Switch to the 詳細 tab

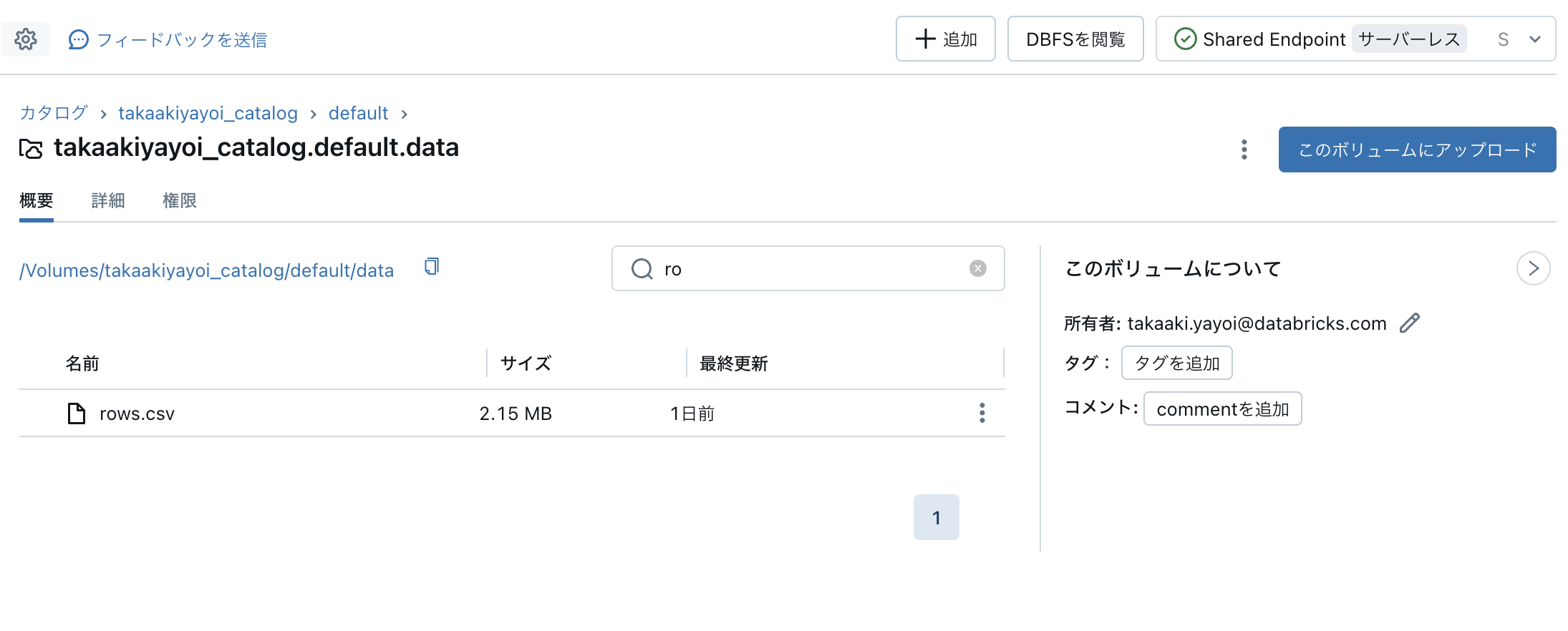[108, 201]
